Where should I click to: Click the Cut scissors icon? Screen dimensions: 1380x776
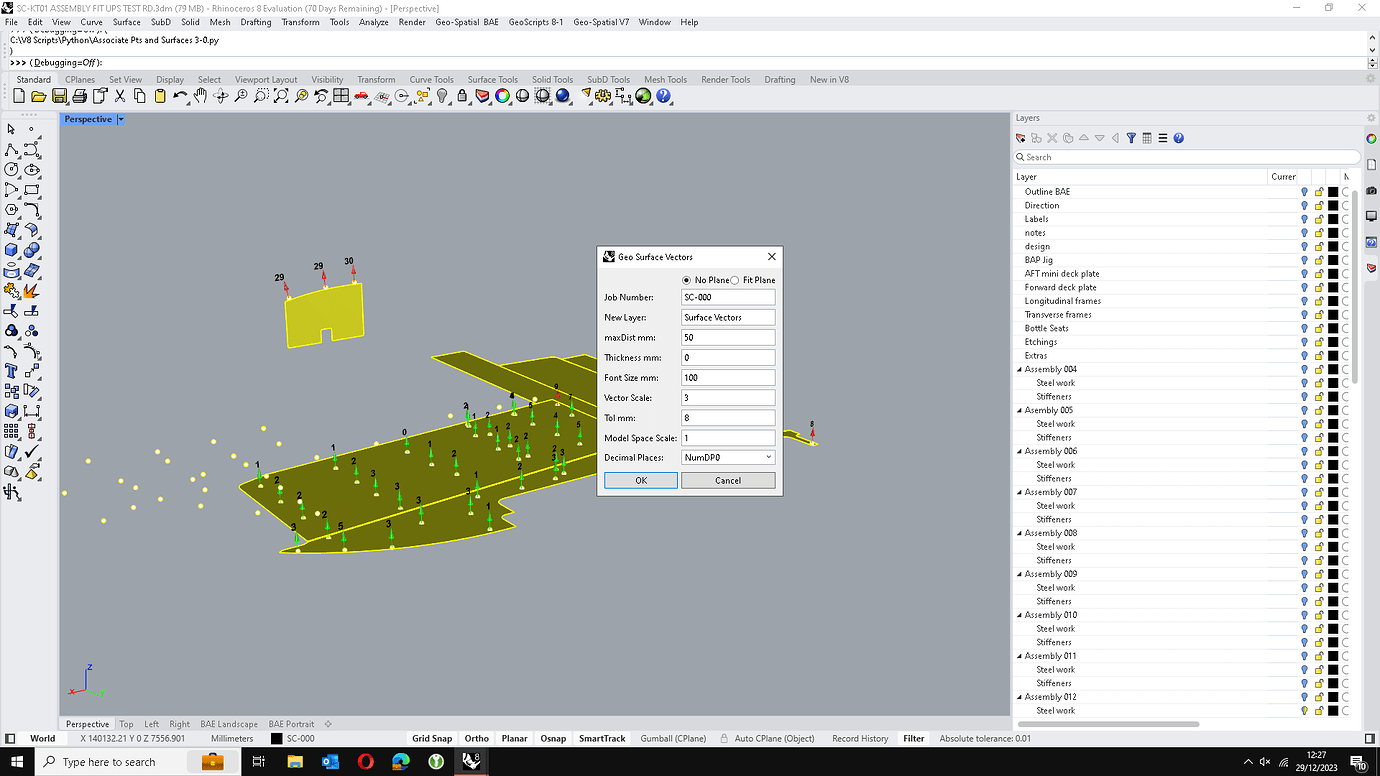point(120,96)
